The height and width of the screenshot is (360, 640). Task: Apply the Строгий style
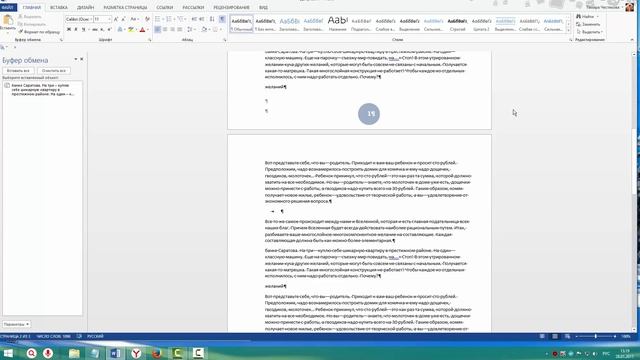[x=458, y=24]
